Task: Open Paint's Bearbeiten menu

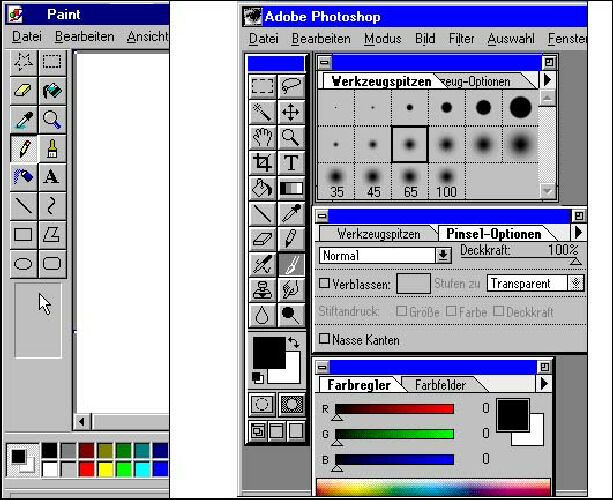Action: tap(84, 37)
